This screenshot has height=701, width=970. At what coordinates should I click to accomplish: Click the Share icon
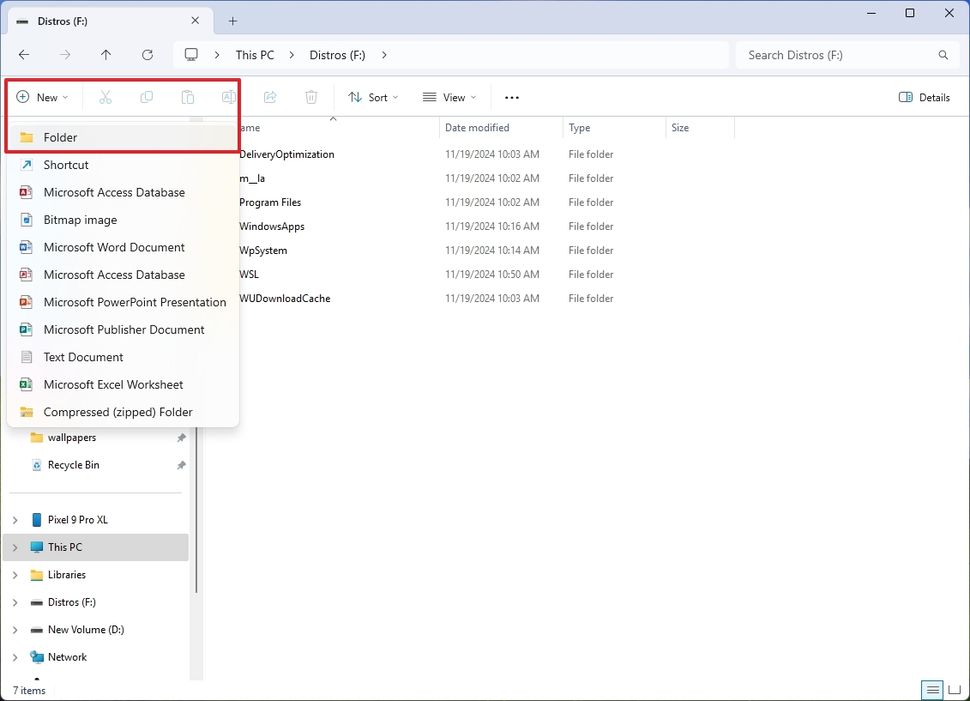[269, 97]
